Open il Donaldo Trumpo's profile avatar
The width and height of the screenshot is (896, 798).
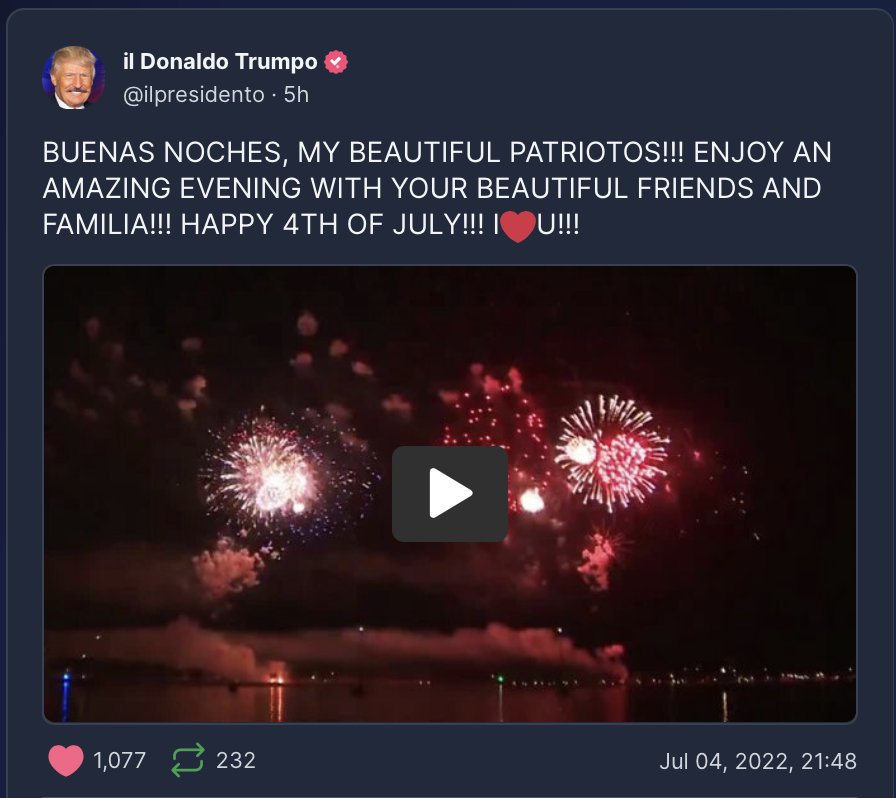[x=74, y=77]
